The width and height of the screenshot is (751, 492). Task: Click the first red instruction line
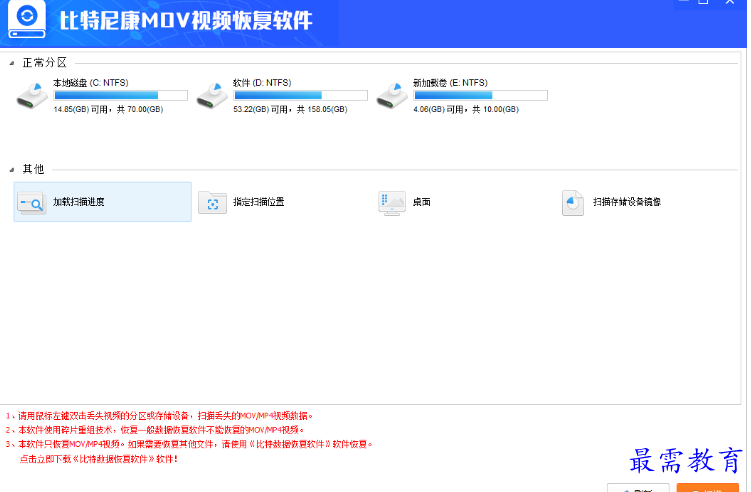pyautogui.click(x=159, y=416)
